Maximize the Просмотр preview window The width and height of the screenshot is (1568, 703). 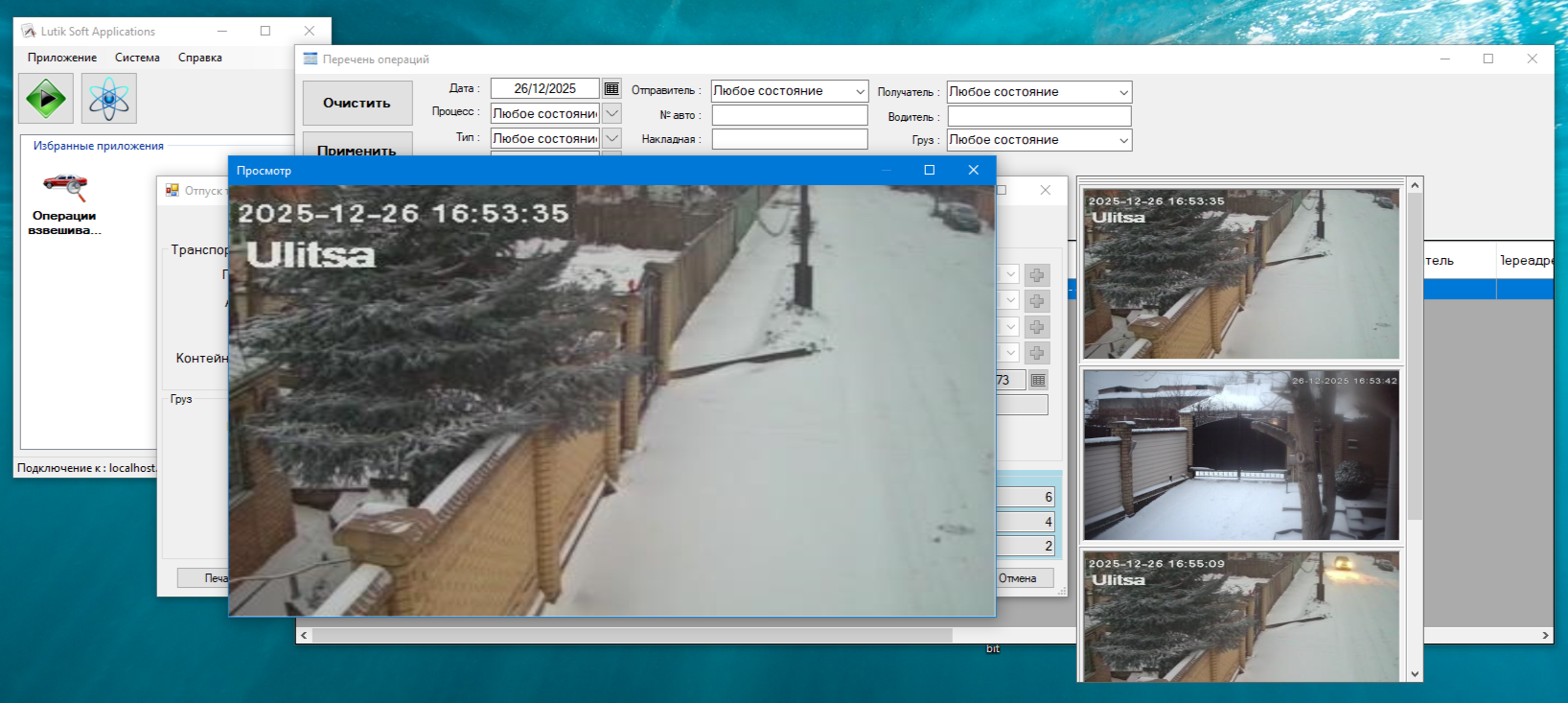coord(929,170)
